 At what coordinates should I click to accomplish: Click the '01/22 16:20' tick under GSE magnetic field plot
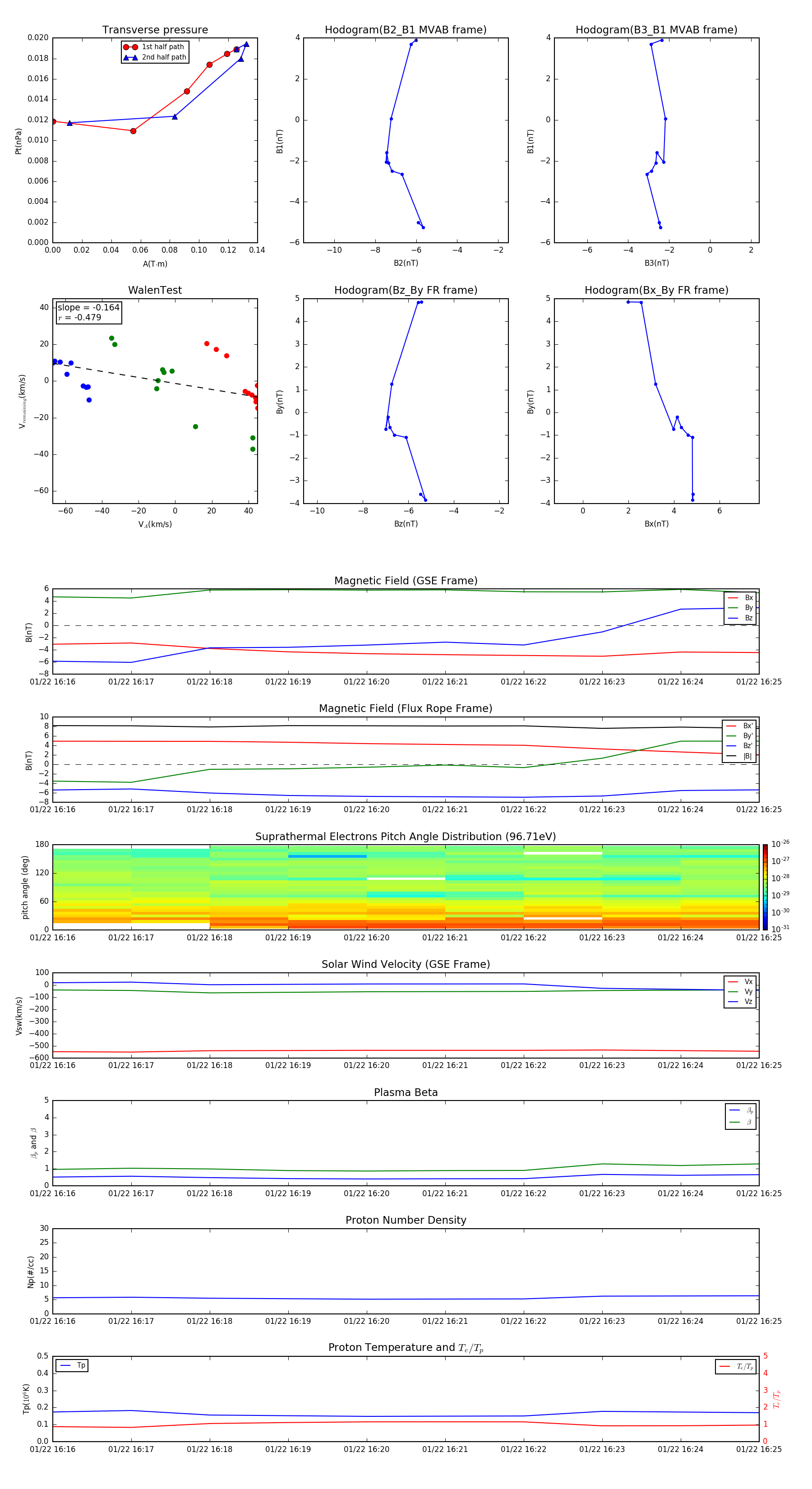[366, 682]
